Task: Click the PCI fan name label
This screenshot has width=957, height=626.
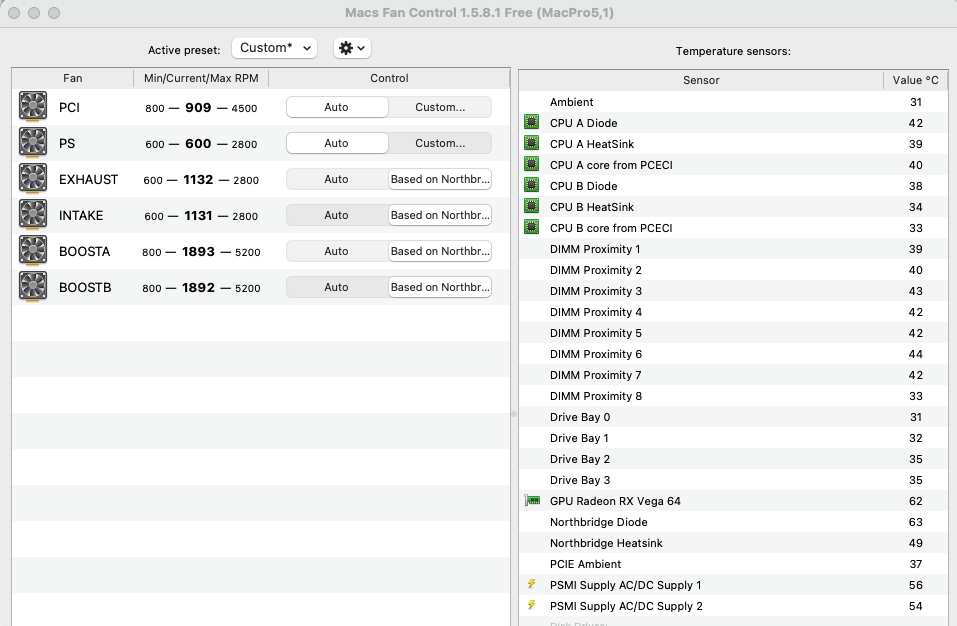Action: pos(70,107)
